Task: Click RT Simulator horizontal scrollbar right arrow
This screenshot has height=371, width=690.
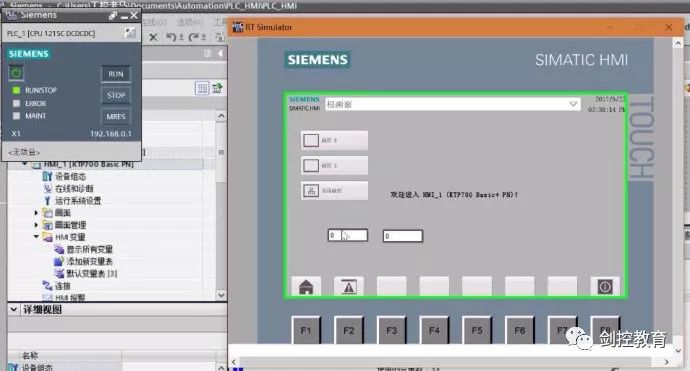Action: click(667, 362)
